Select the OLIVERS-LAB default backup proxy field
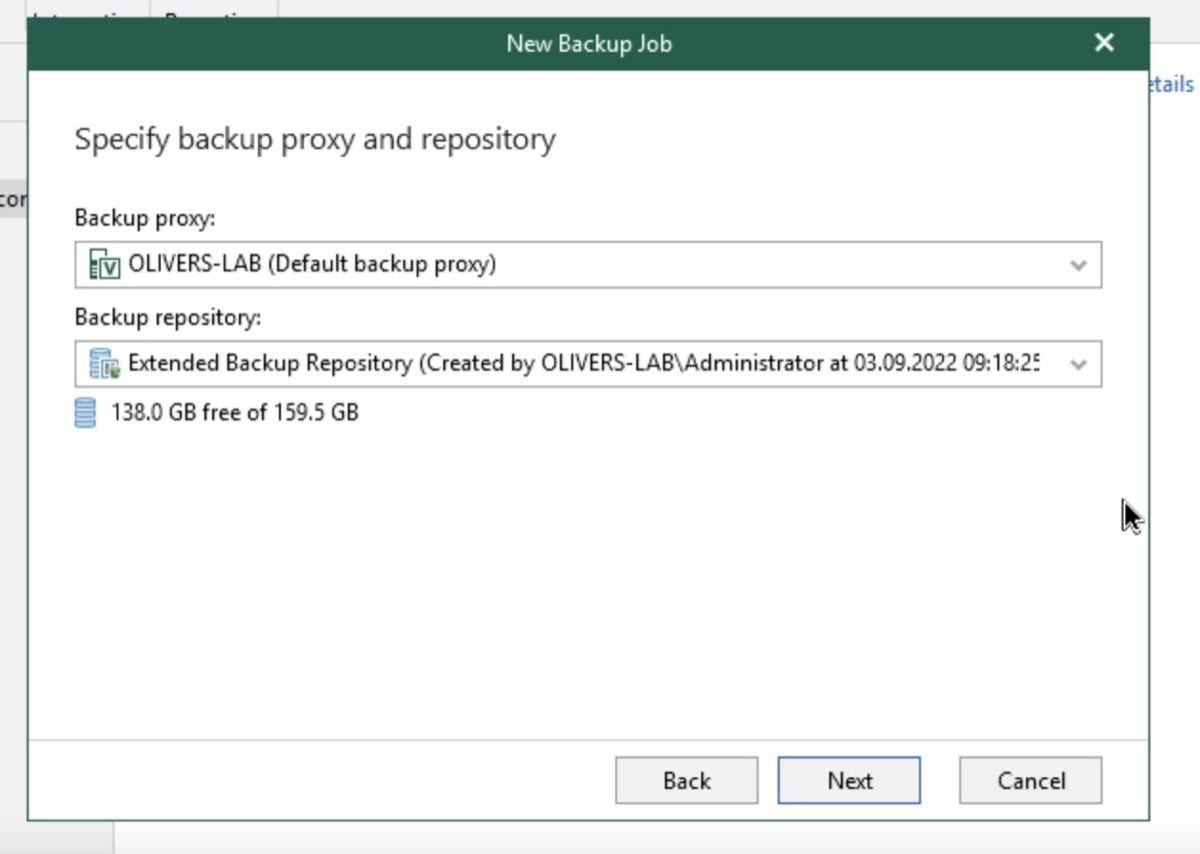 588,265
